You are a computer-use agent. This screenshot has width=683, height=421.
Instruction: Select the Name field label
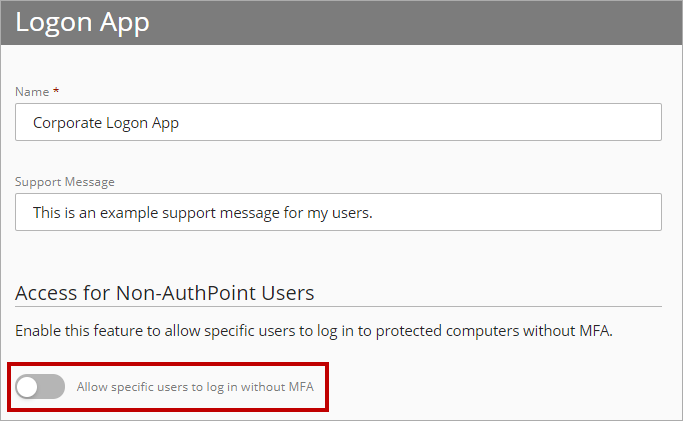[x=30, y=91]
